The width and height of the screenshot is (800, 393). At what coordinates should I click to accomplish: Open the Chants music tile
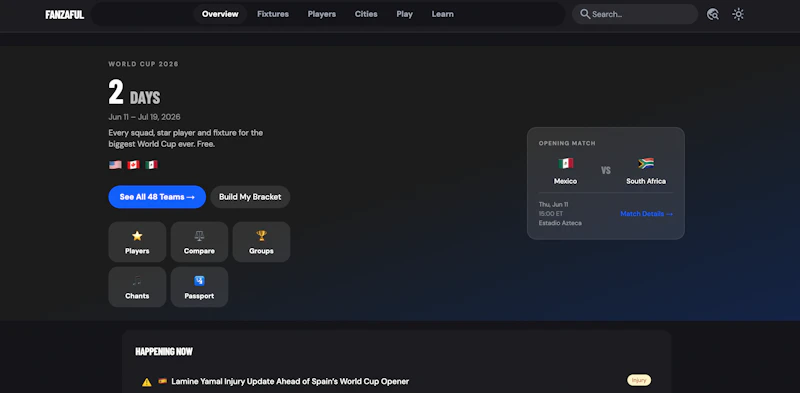click(x=137, y=287)
